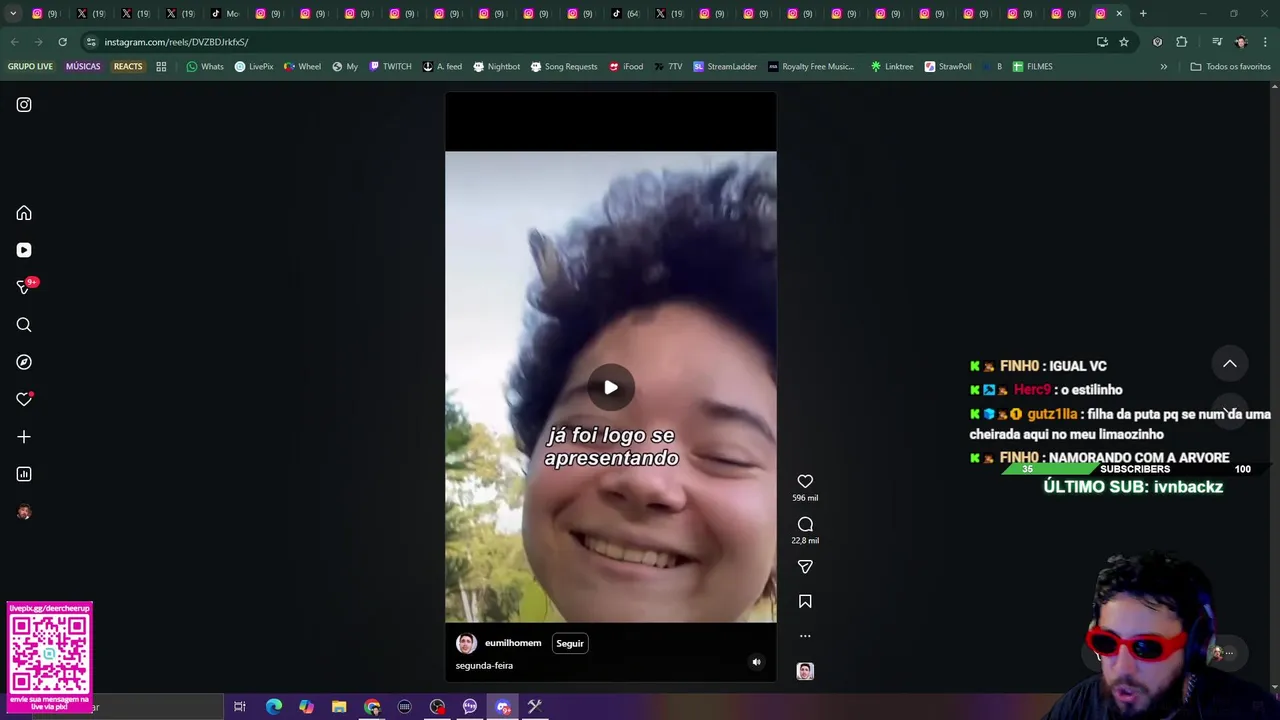
Task: Open the eumilhomem profile name link
Action: click(x=513, y=643)
